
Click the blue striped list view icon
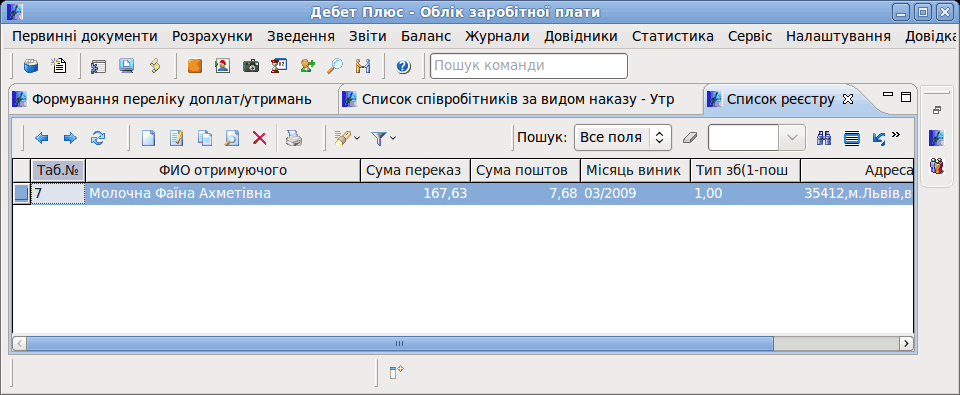coord(852,138)
